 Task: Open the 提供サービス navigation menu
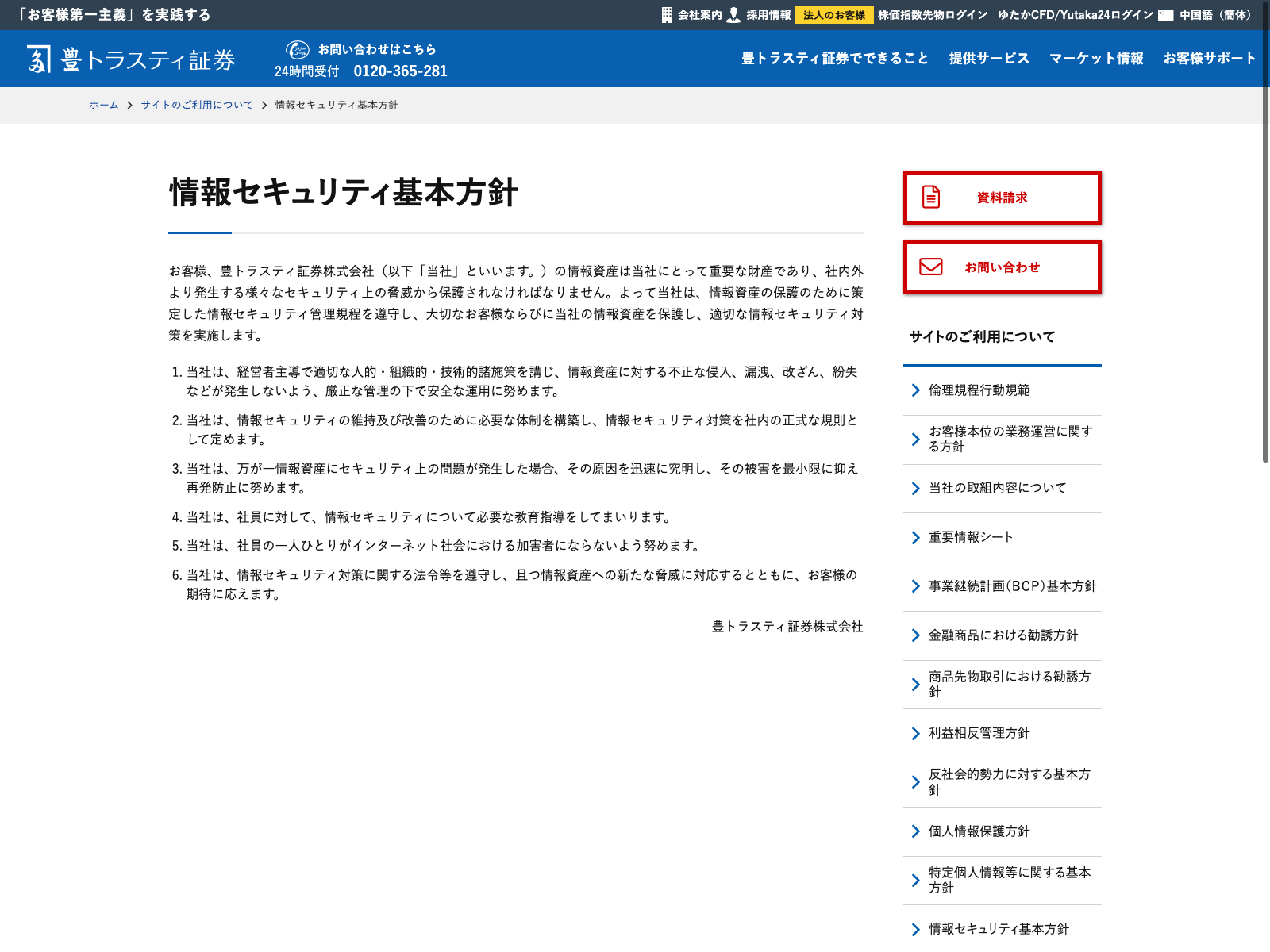(988, 59)
